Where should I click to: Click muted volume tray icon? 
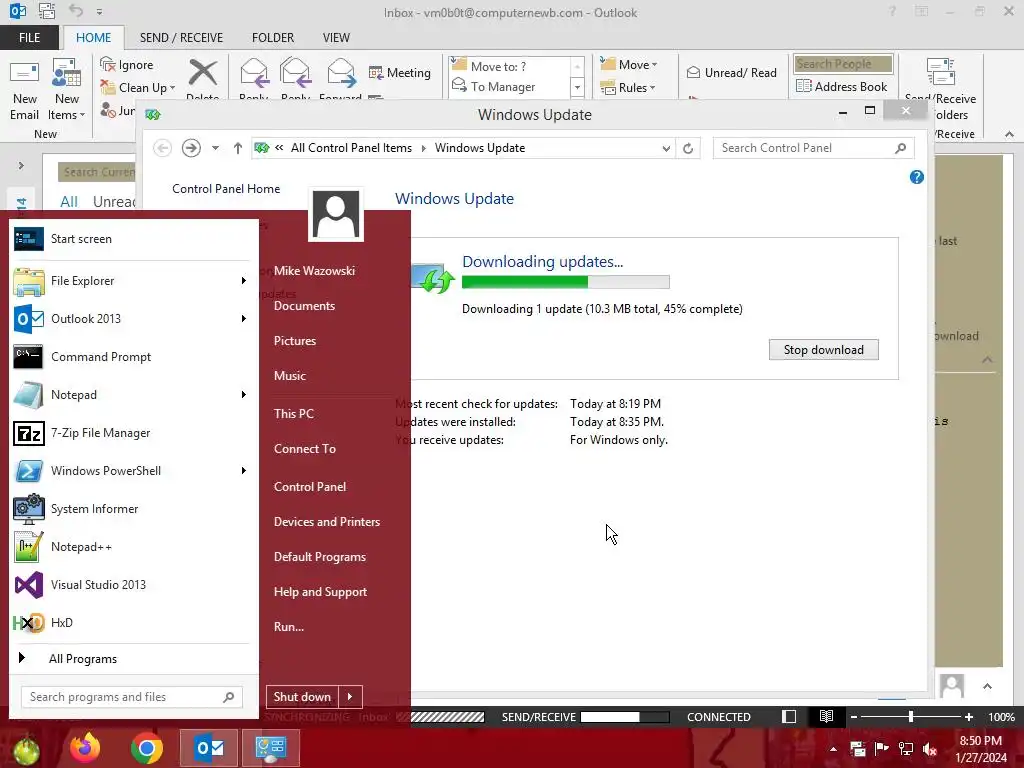[x=929, y=748]
